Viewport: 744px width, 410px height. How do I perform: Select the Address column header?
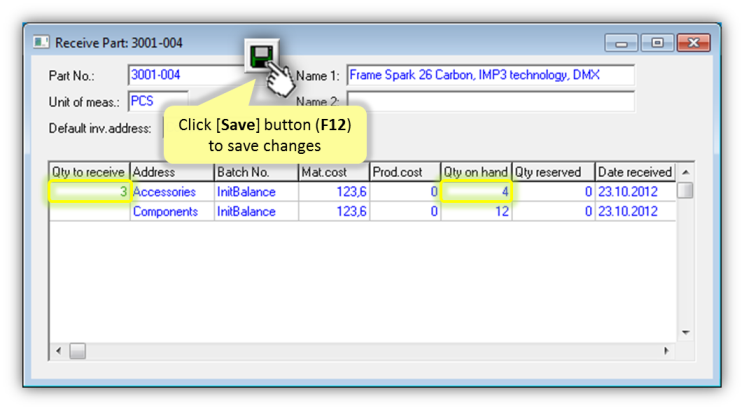coord(172,172)
